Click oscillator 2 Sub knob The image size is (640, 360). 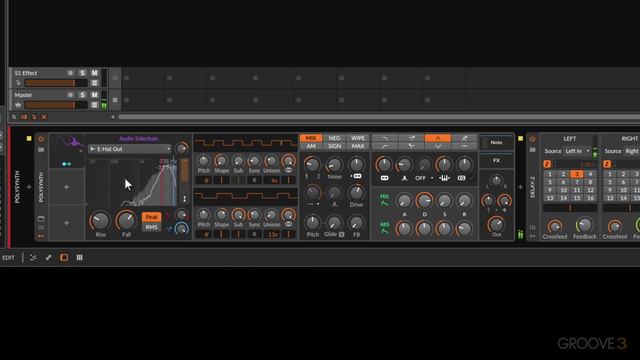(238, 215)
